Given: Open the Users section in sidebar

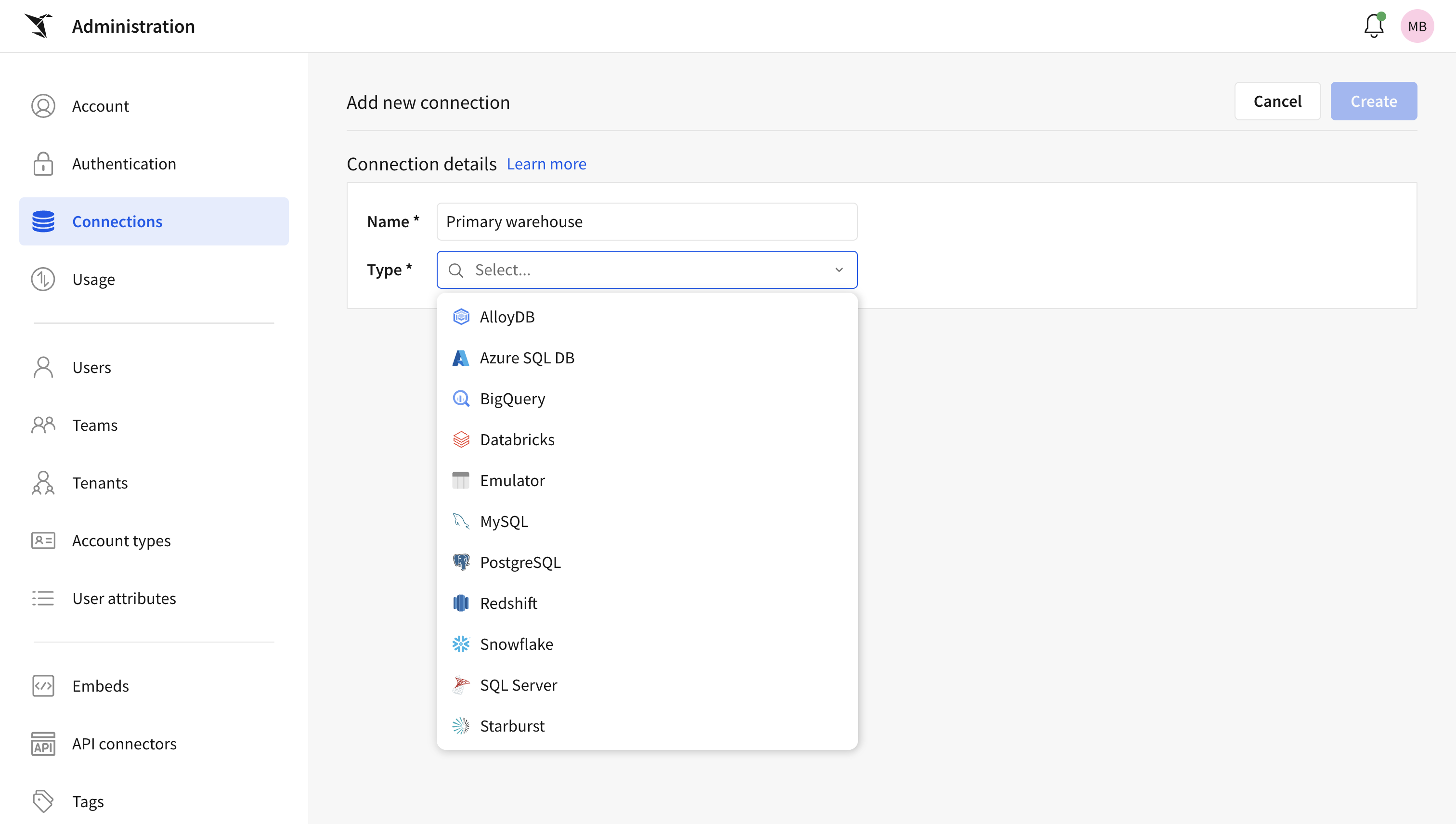Looking at the screenshot, I should click(x=91, y=367).
